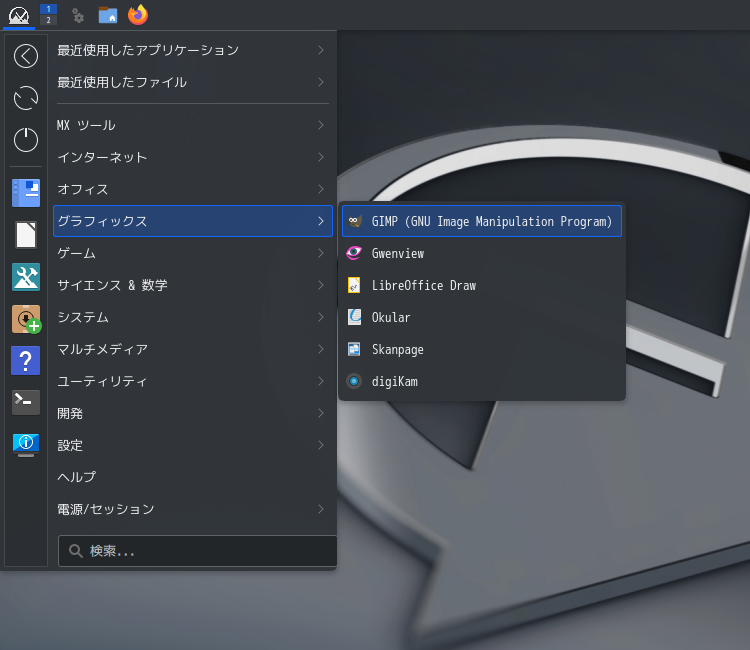750x650 pixels.
Task: Open LibreOffice Draw entry
Action: coord(482,285)
